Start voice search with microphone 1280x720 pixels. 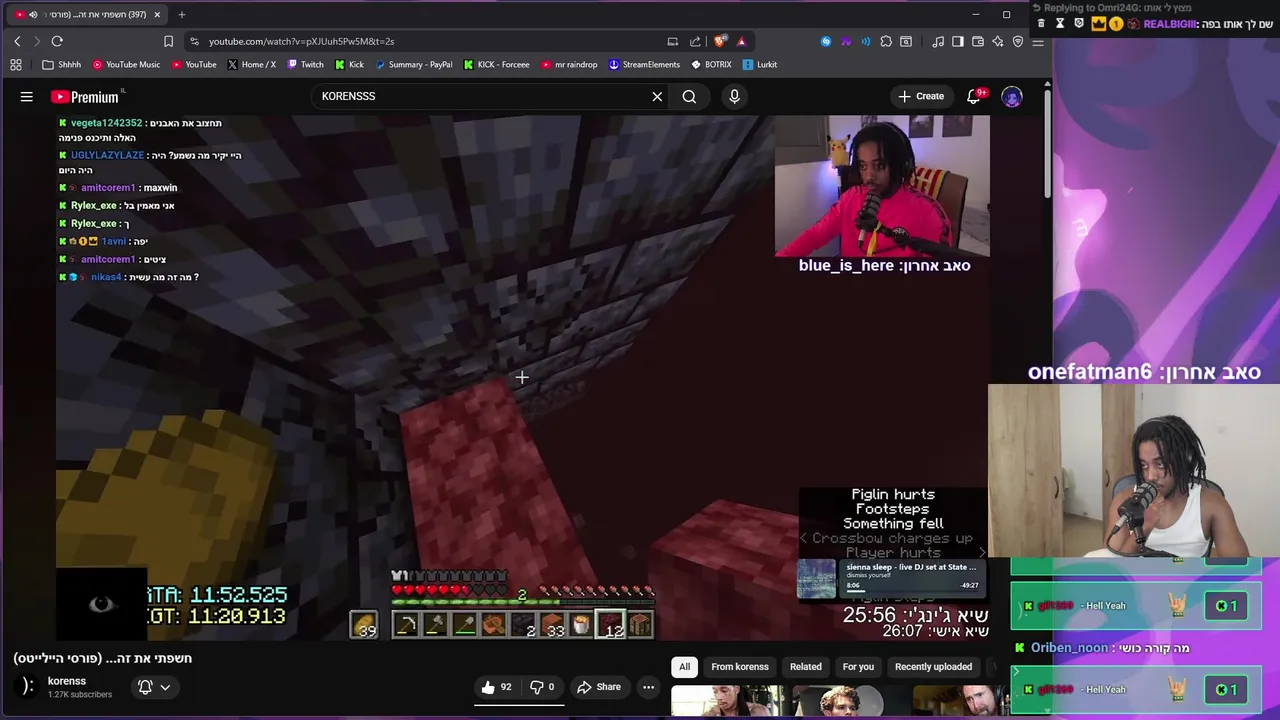[734, 97]
